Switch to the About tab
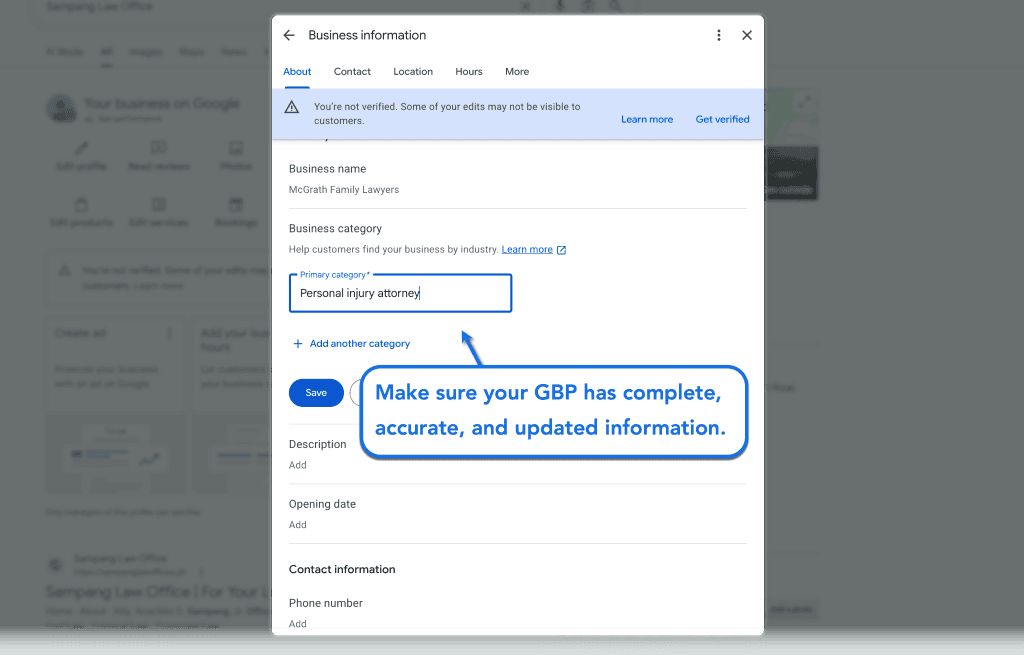 297,72
